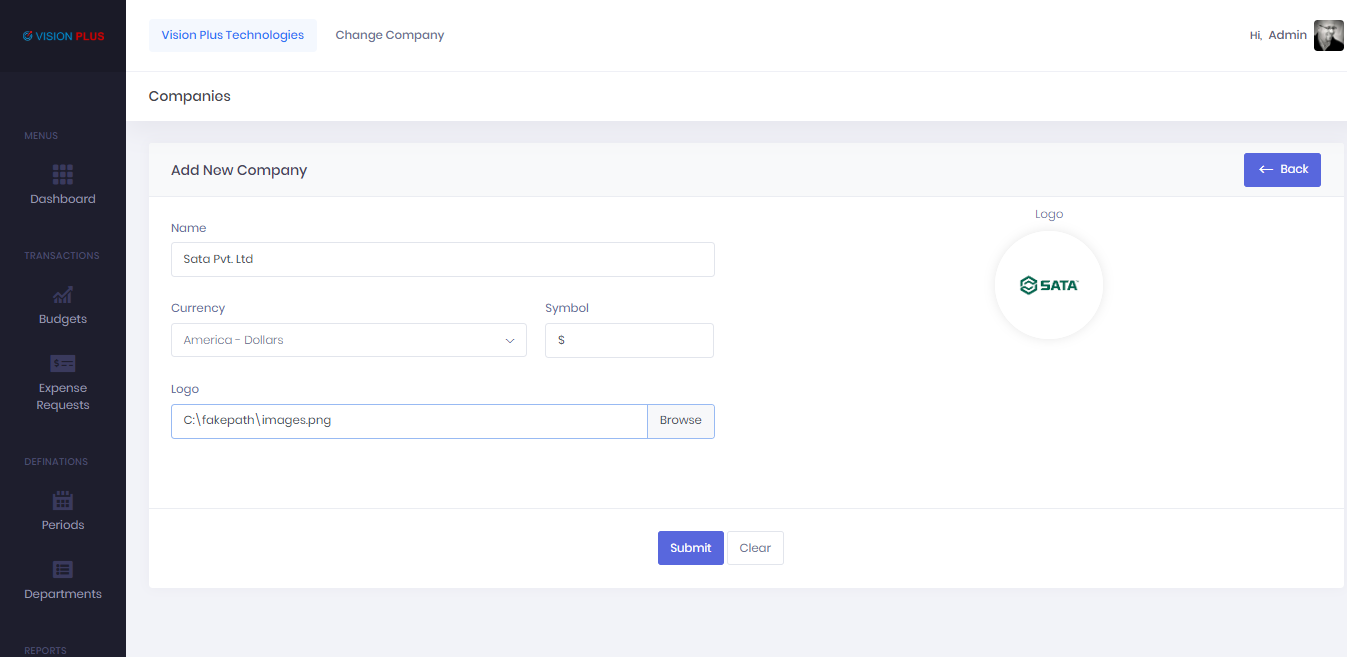Click into the Symbol text field
Screen dimensions: 1347x657
(629, 340)
